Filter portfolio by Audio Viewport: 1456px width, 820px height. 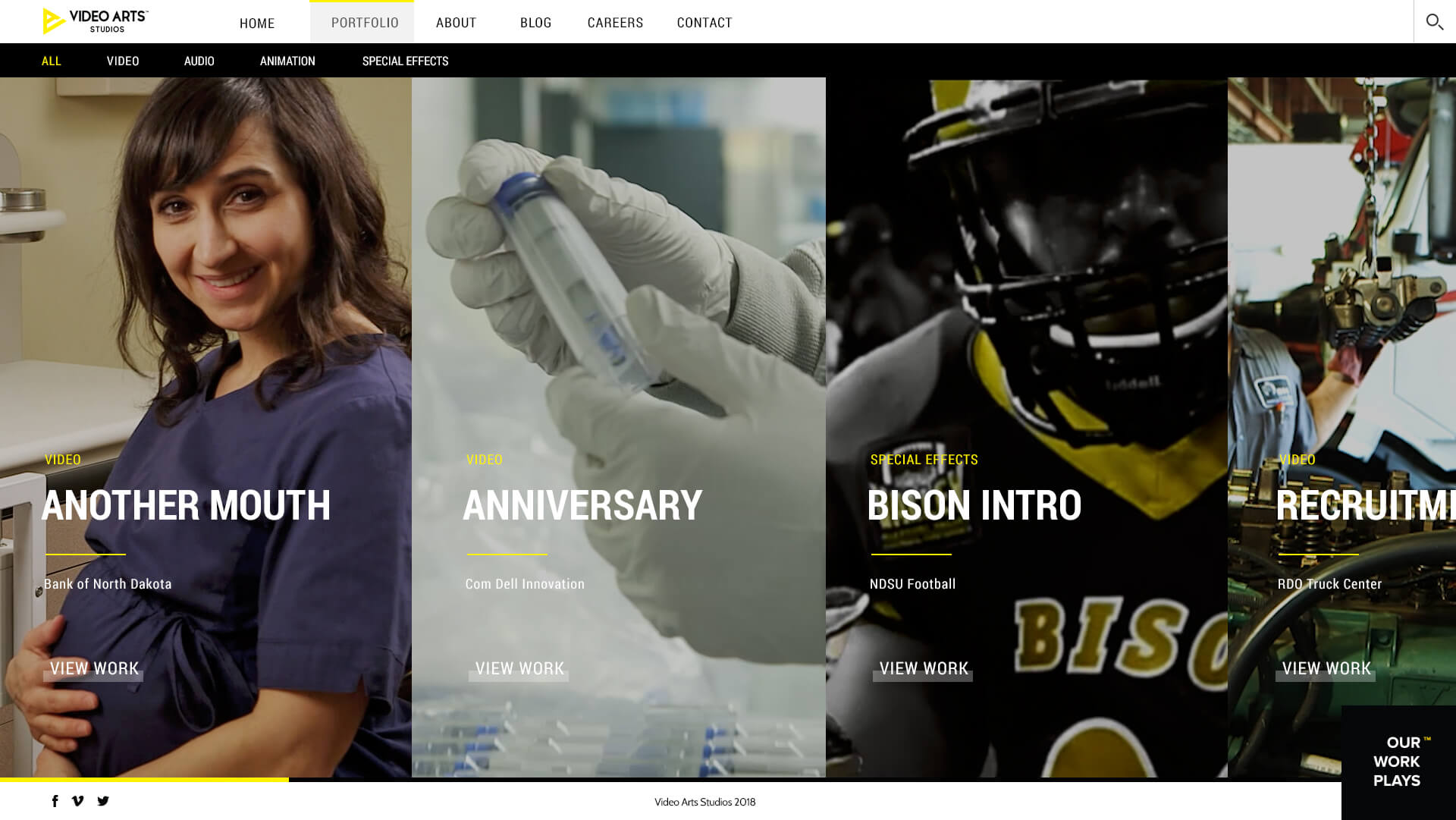coord(199,61)
